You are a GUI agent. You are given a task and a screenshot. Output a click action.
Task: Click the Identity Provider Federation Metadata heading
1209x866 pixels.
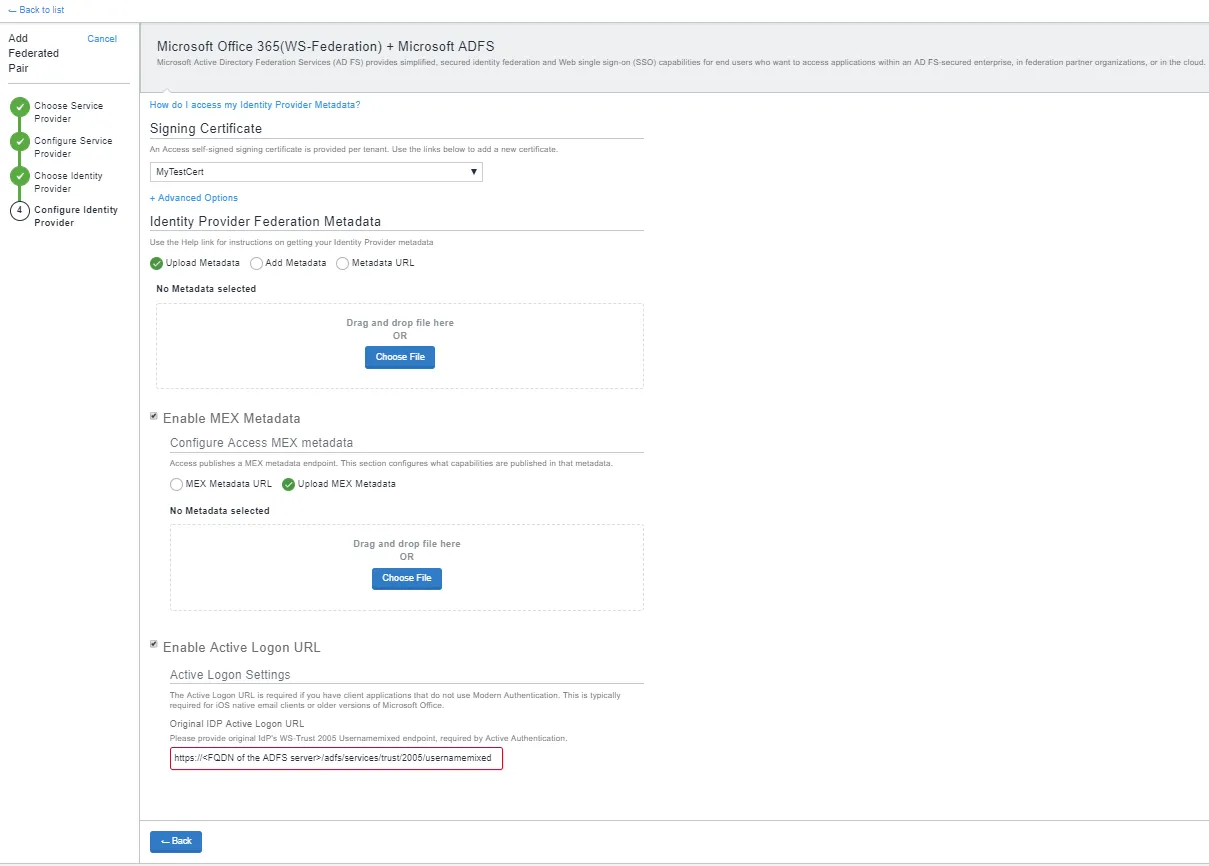click(x=265, y=221)
